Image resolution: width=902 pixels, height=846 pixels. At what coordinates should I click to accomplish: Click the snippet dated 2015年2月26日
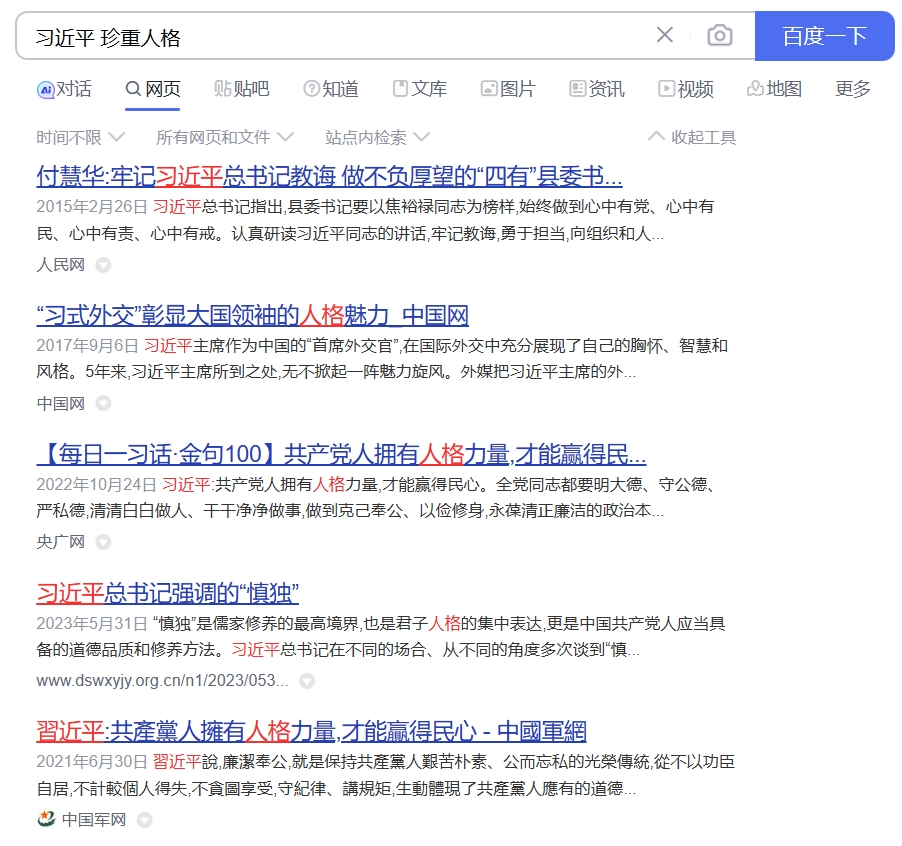tap(375, 220)
